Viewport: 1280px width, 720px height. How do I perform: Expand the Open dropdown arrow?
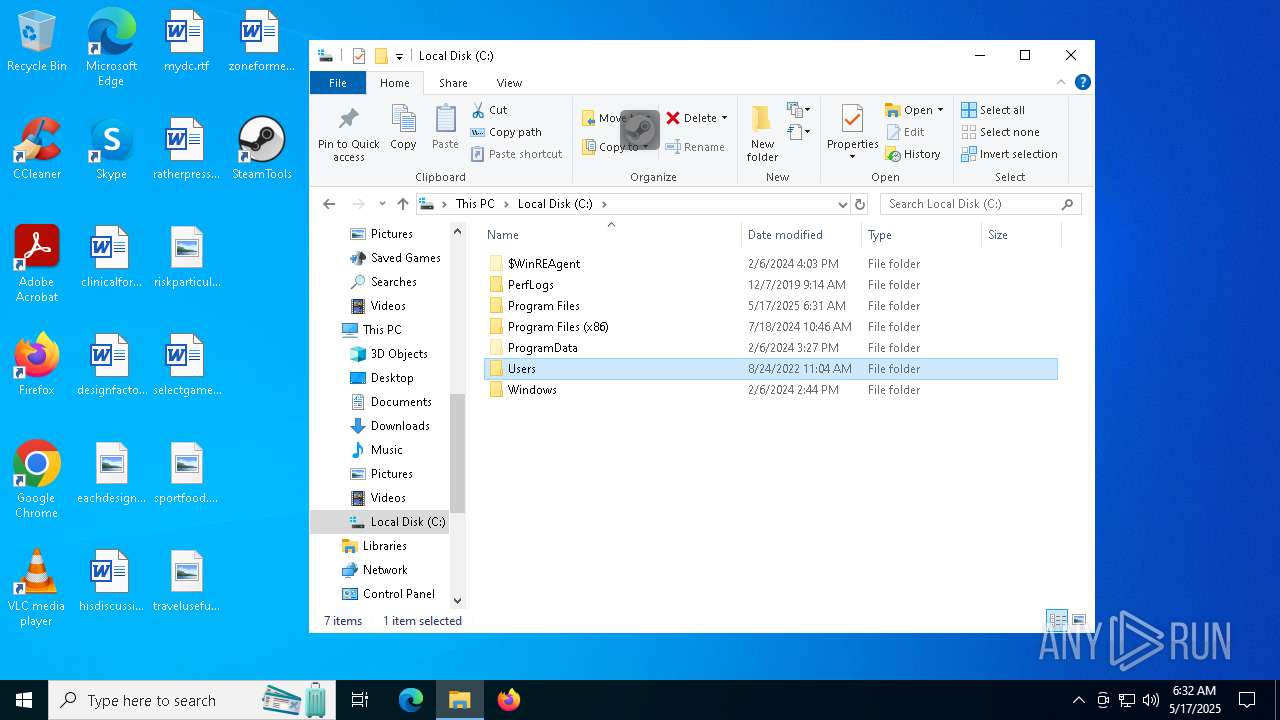940,110
